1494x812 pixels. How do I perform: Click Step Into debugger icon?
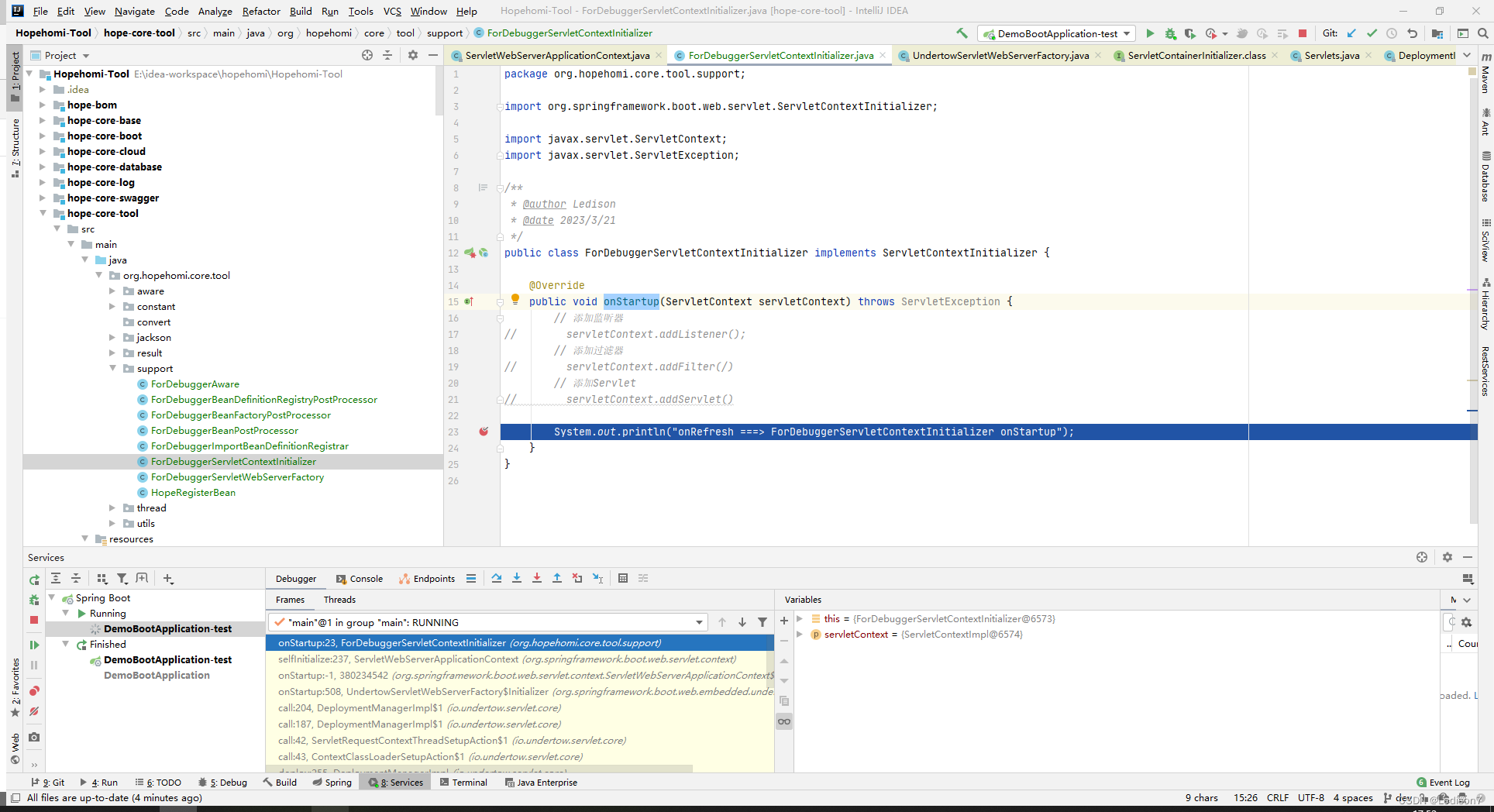(517, 578)
